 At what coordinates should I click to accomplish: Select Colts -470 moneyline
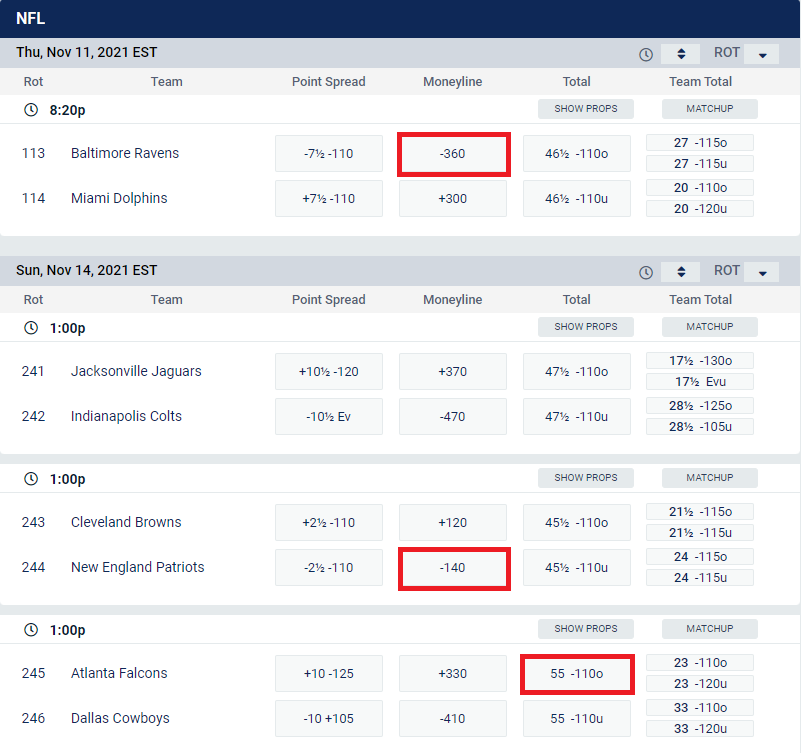point(453,417)
